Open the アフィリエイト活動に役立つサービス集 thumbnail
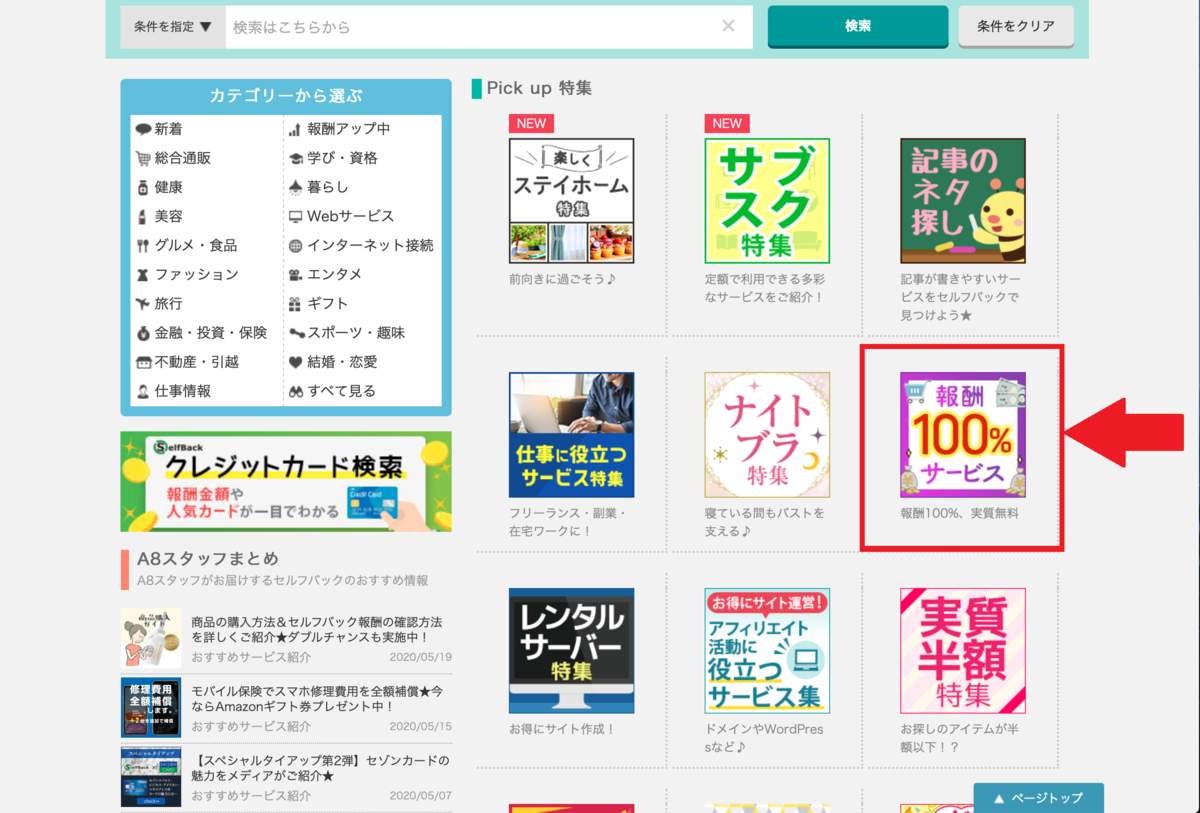The height and width of the screenshot is (813, 1200). pyautogui.click(x=767, y=650)
